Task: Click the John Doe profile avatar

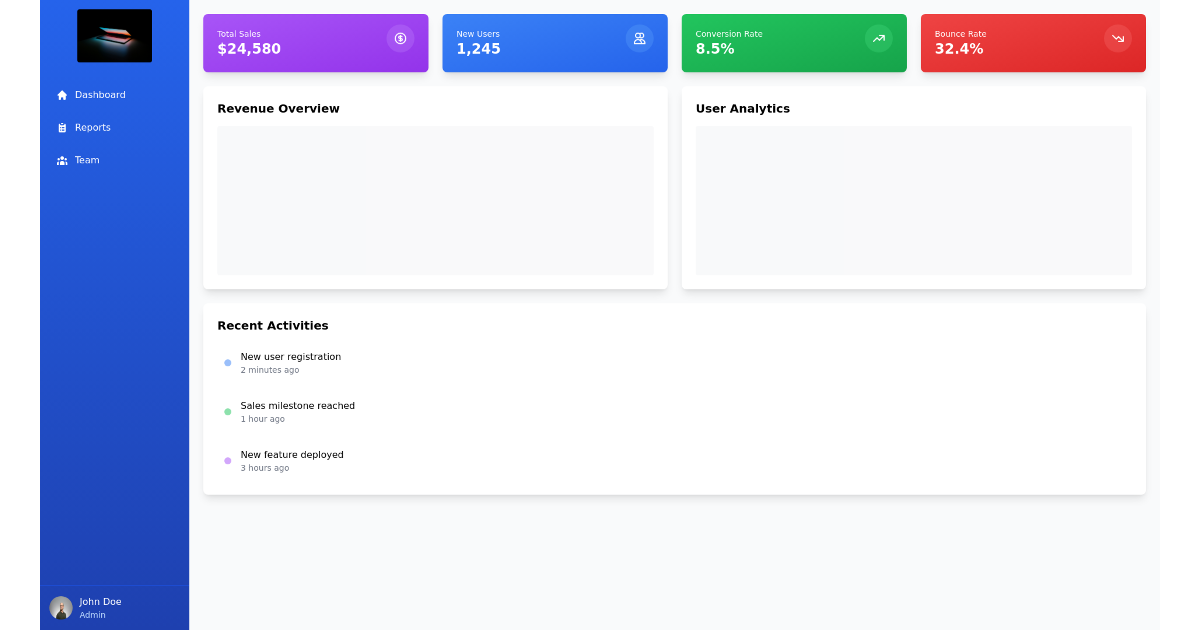Action: pyautogui.click(x=60, y=607)
